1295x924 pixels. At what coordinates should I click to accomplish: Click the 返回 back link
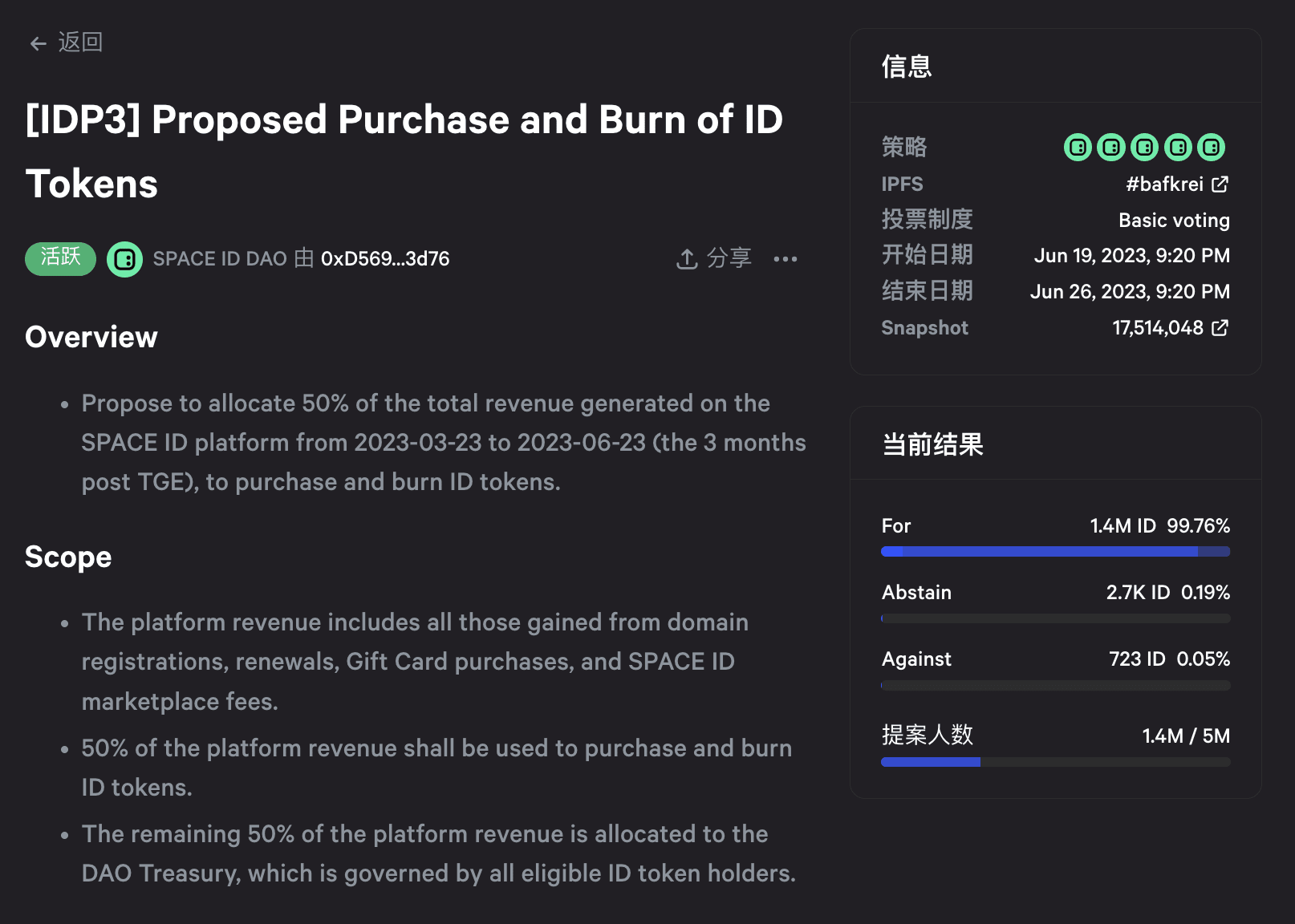coord(78,42)
